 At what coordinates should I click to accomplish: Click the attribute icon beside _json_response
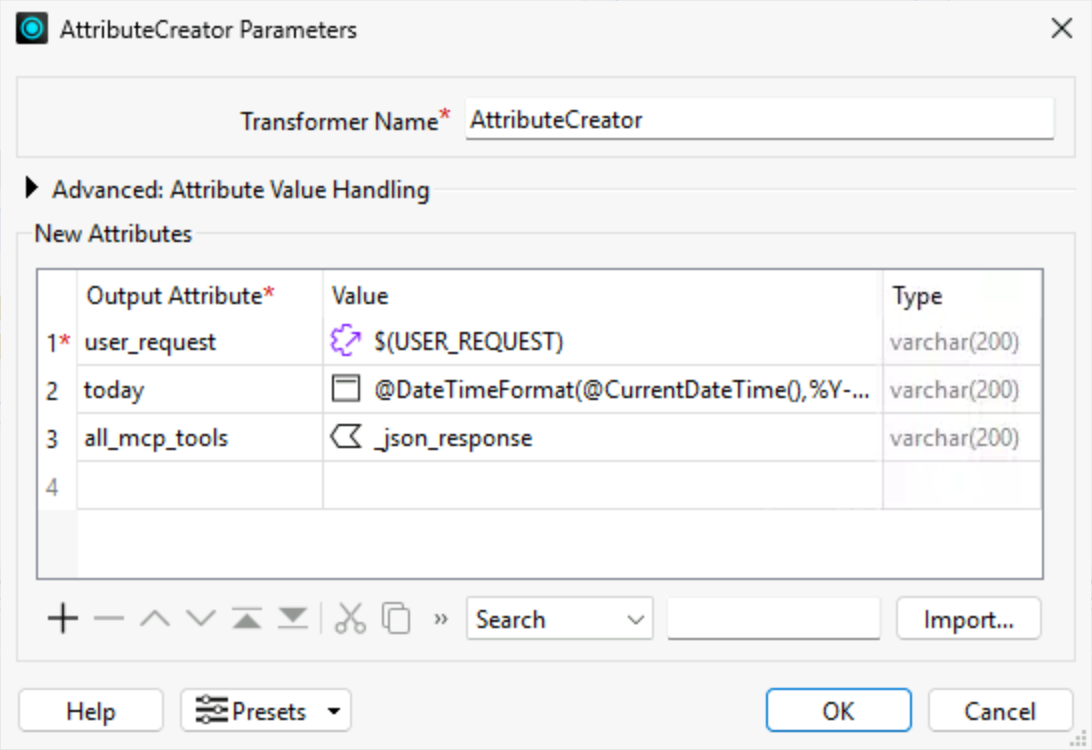[x=345, y=437]
